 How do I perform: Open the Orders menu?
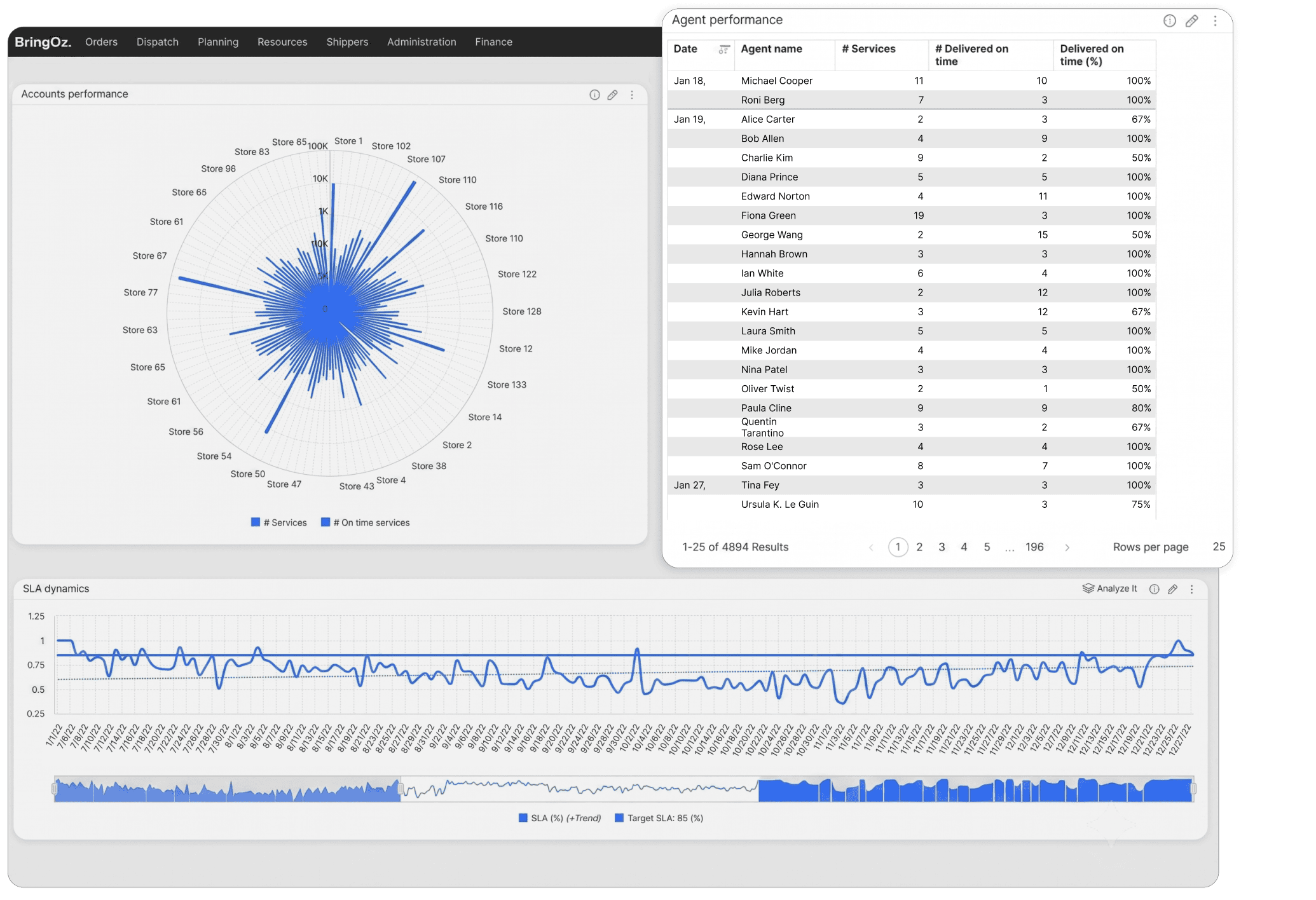click(x=101, y=42)
